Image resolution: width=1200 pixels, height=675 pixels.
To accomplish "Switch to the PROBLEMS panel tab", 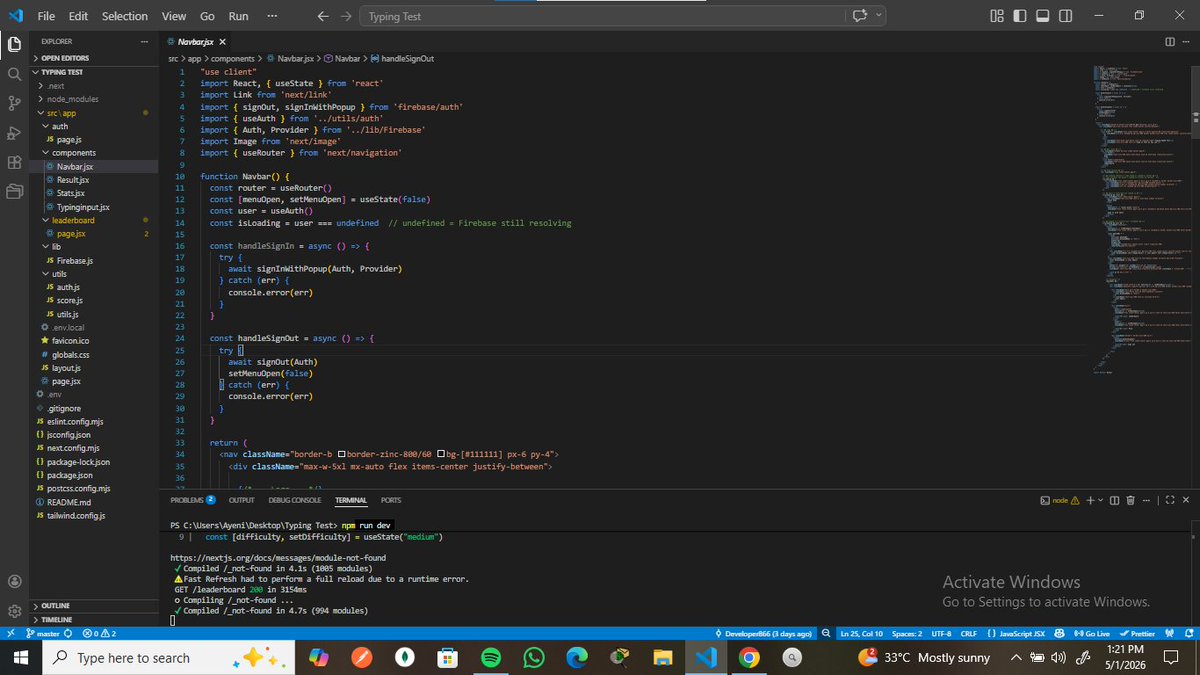I will click(x=192, y=500).
